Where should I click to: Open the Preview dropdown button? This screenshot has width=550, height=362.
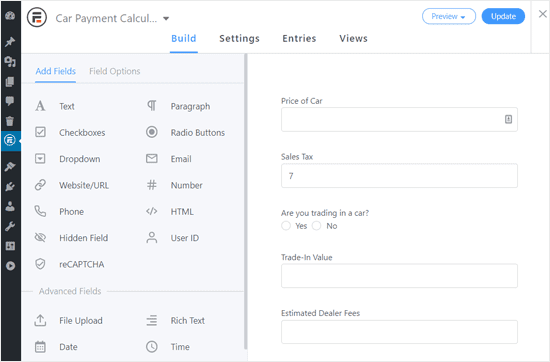click(x=449, y=16)
